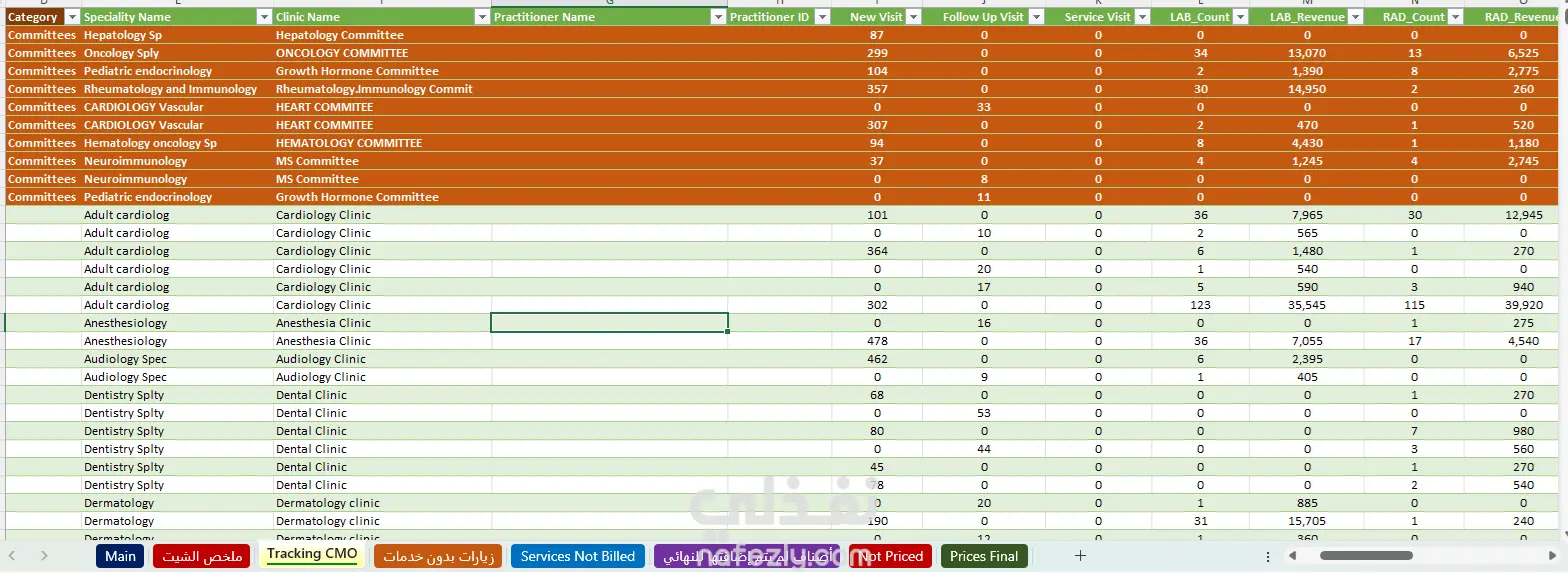Viewport: 1568px width, 573px height.
Task: Select the LAB_Revenue value 885
Action: coord(1307,503)
